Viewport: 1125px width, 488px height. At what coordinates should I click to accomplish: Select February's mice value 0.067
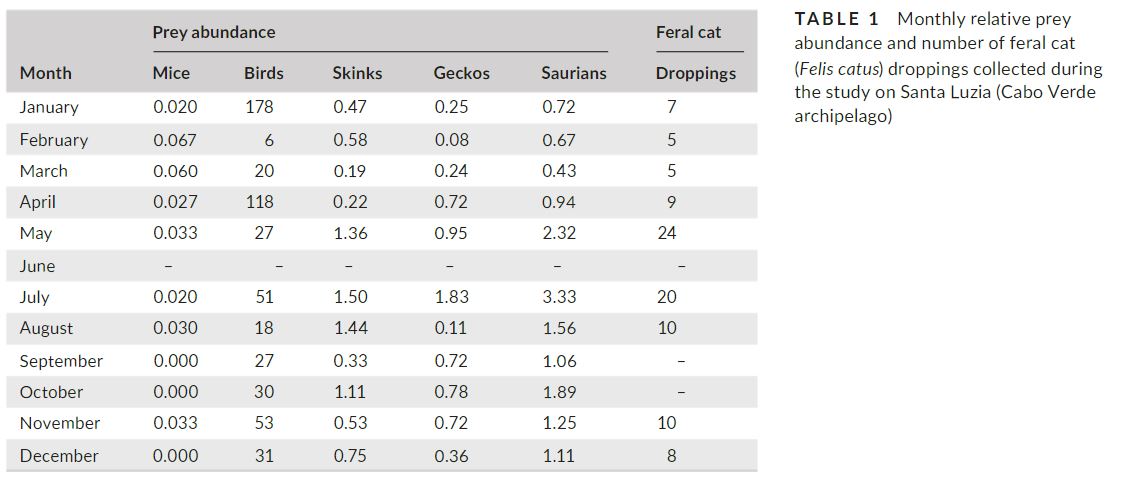[175, 140]
